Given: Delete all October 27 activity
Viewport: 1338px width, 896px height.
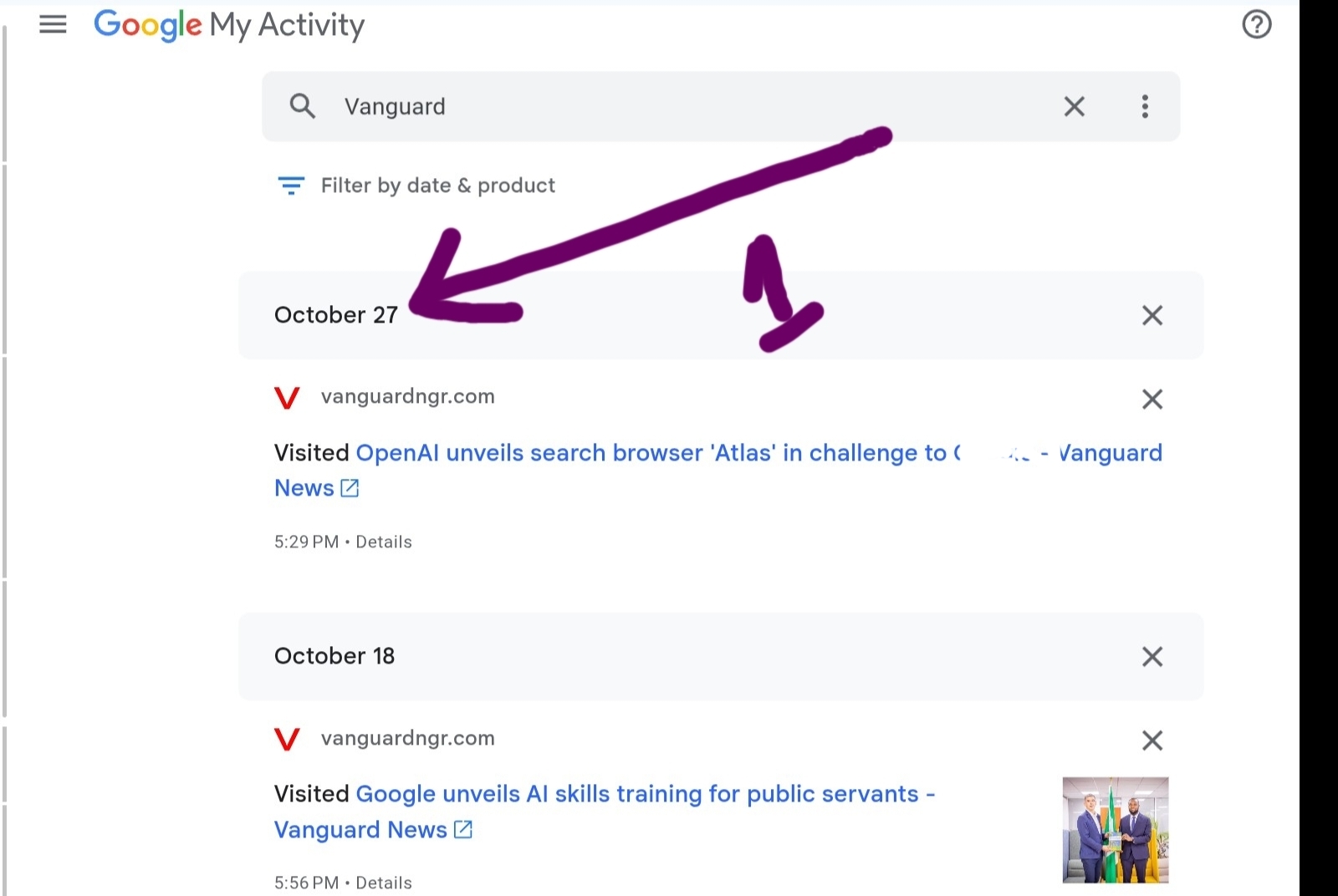Looking at the screenshot, I should click(x=1152, y=315).
